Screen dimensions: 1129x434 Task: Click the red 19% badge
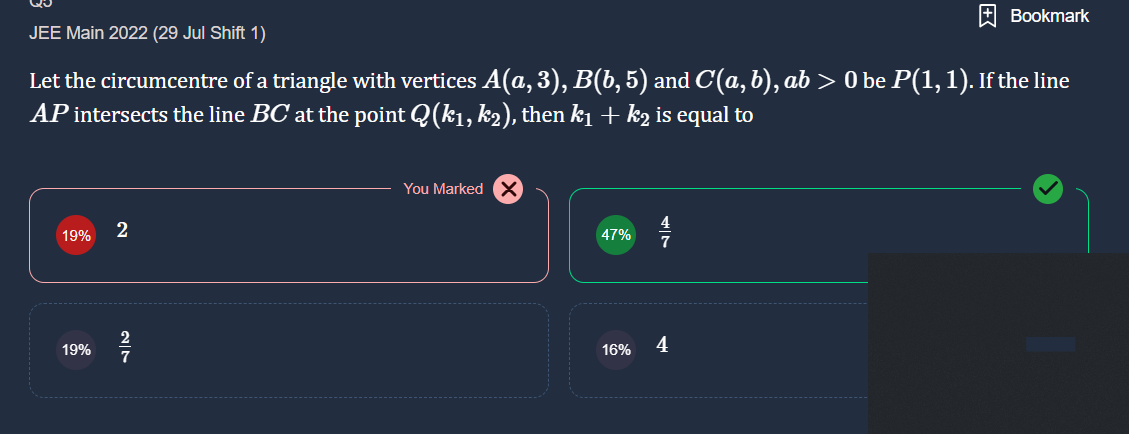76,235
